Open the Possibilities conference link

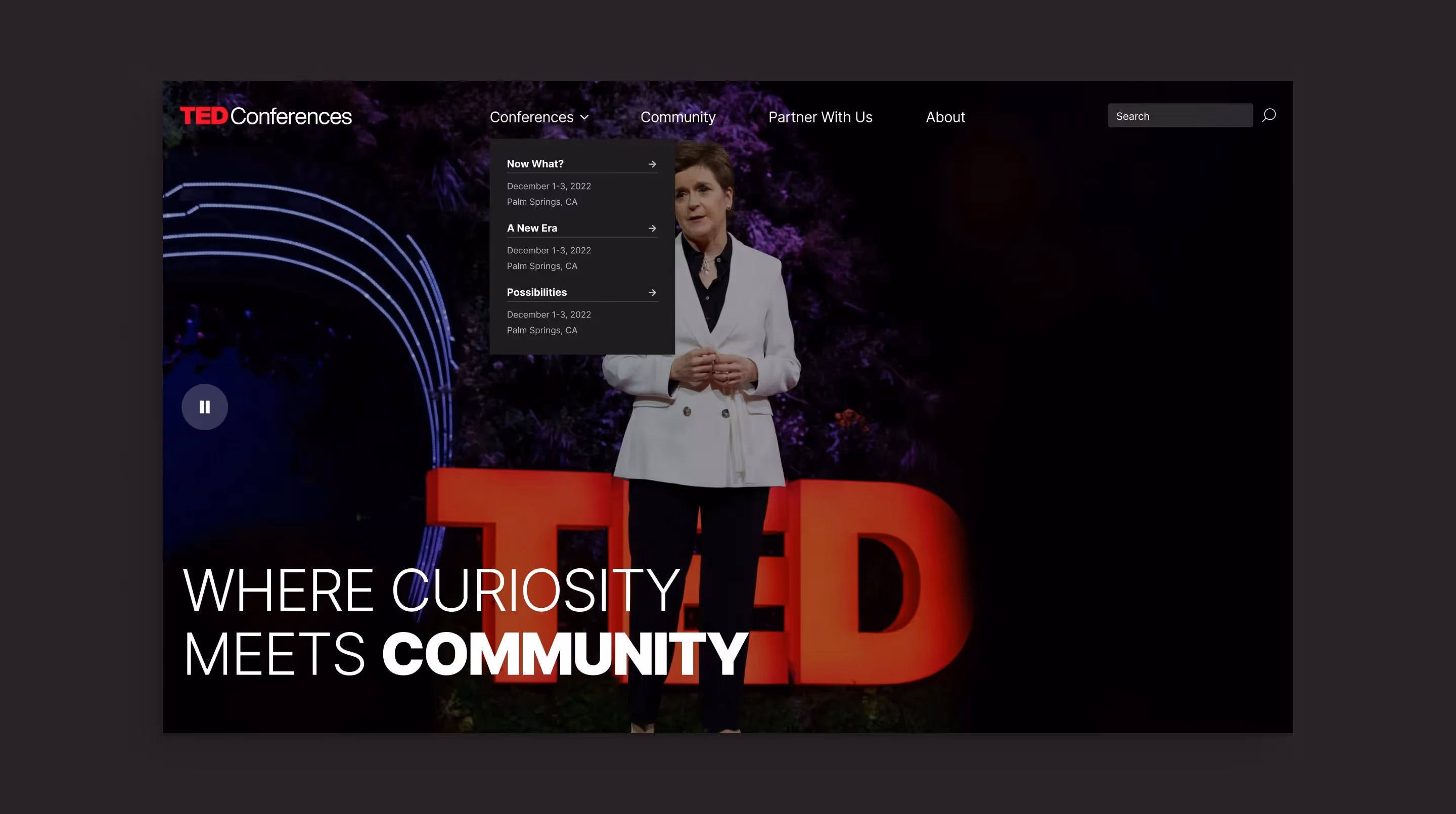(536, 292)
